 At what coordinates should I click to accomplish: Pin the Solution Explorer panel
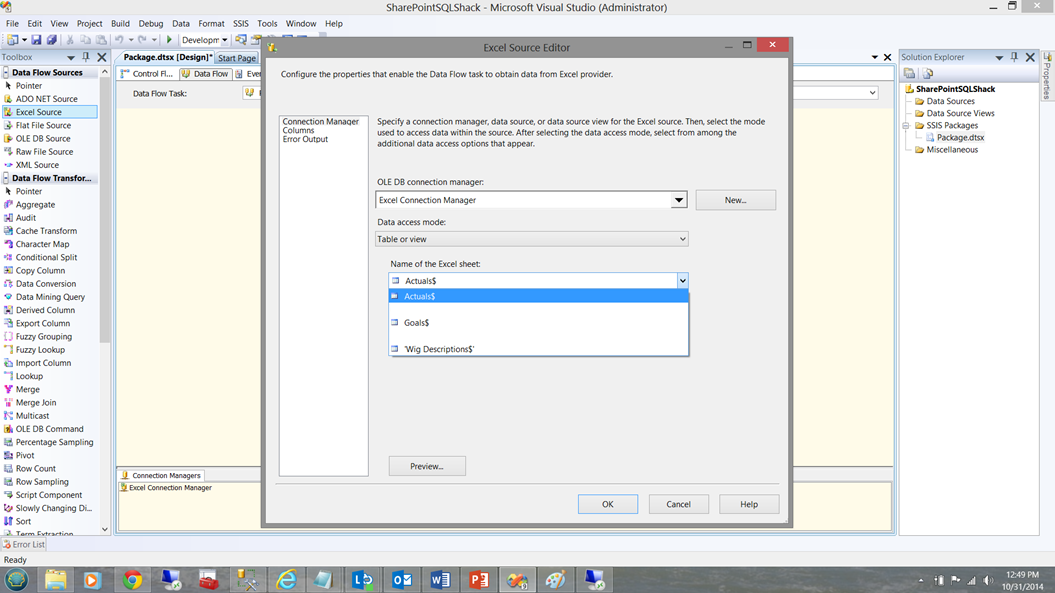point(1015,57)
